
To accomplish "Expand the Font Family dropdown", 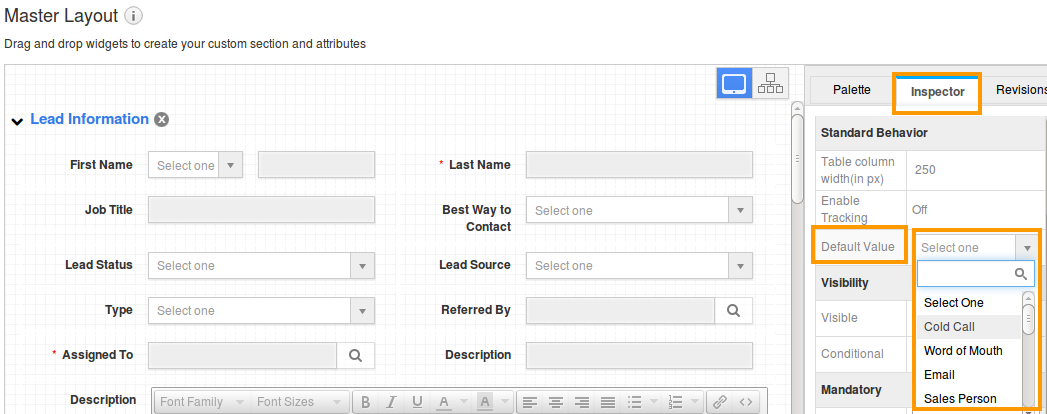I will coord(198,402).
